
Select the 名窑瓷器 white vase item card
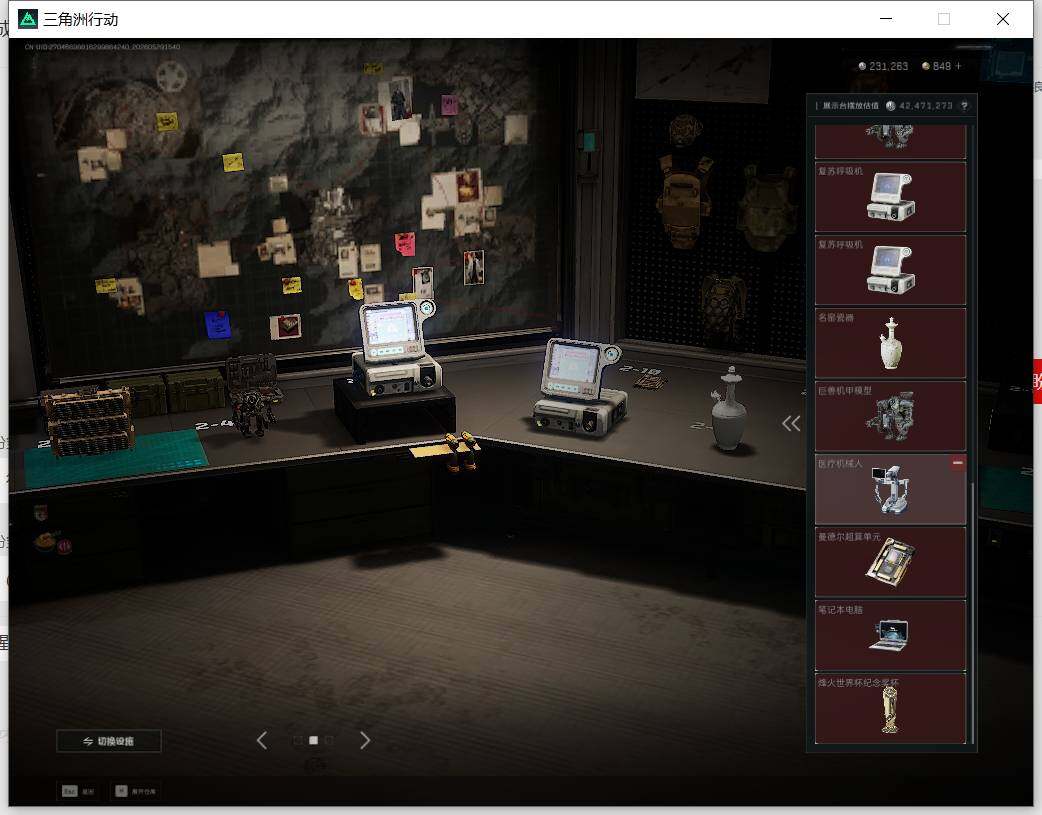point(890,343)
